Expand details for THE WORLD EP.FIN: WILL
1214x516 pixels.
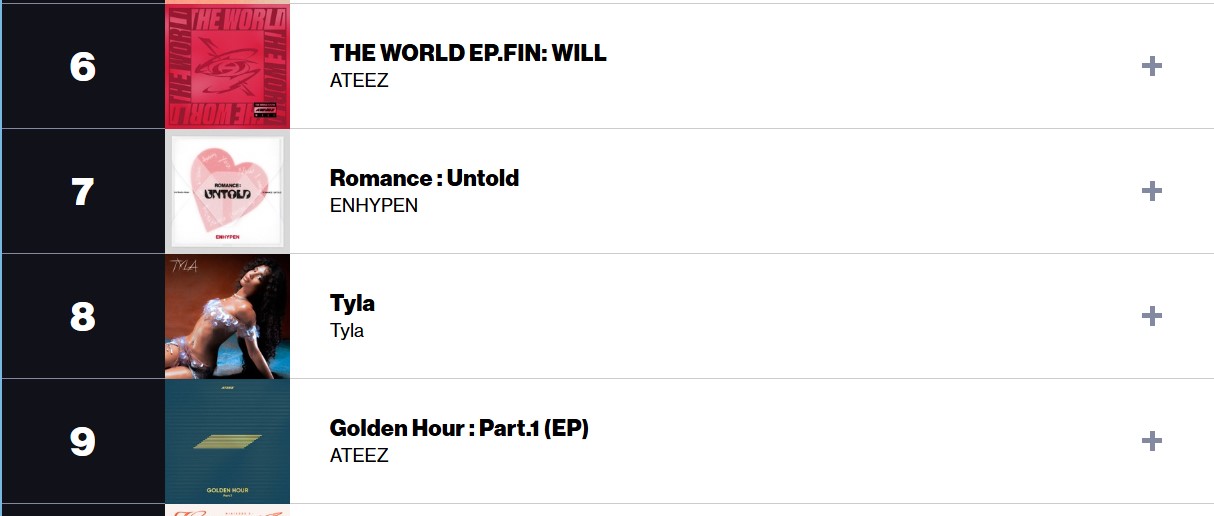tap(1152, 66)
